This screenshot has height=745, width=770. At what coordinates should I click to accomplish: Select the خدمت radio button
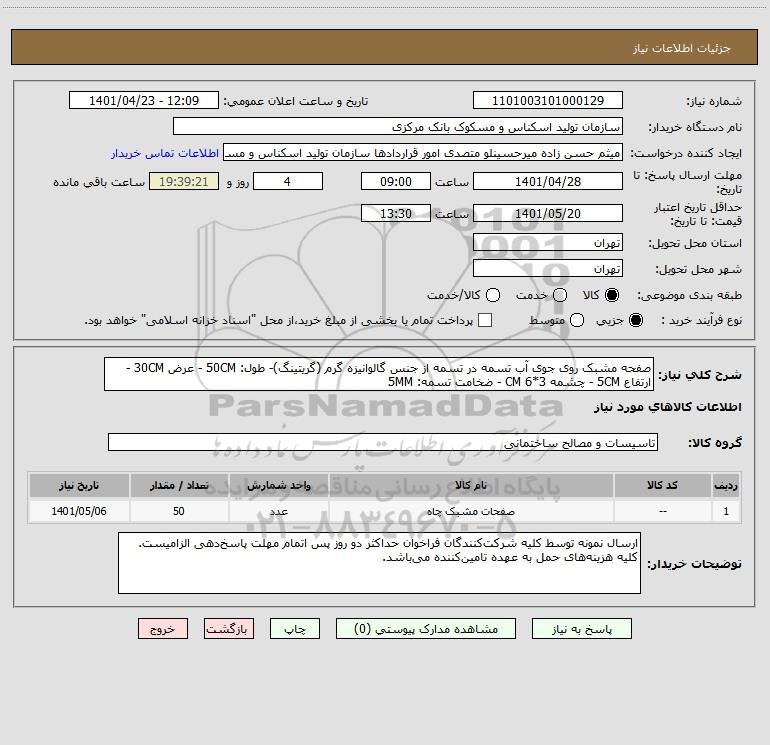point(560,295)
